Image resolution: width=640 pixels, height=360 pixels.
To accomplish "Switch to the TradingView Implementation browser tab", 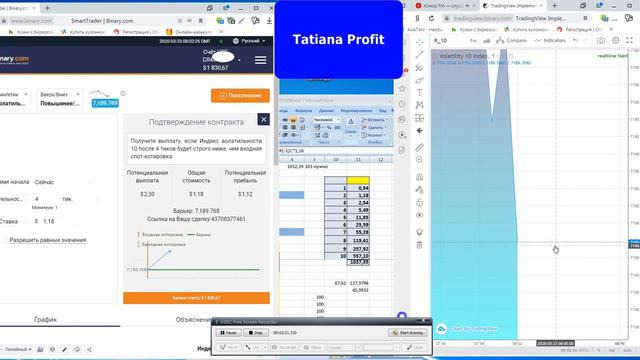I will click(x=512, y=6).
